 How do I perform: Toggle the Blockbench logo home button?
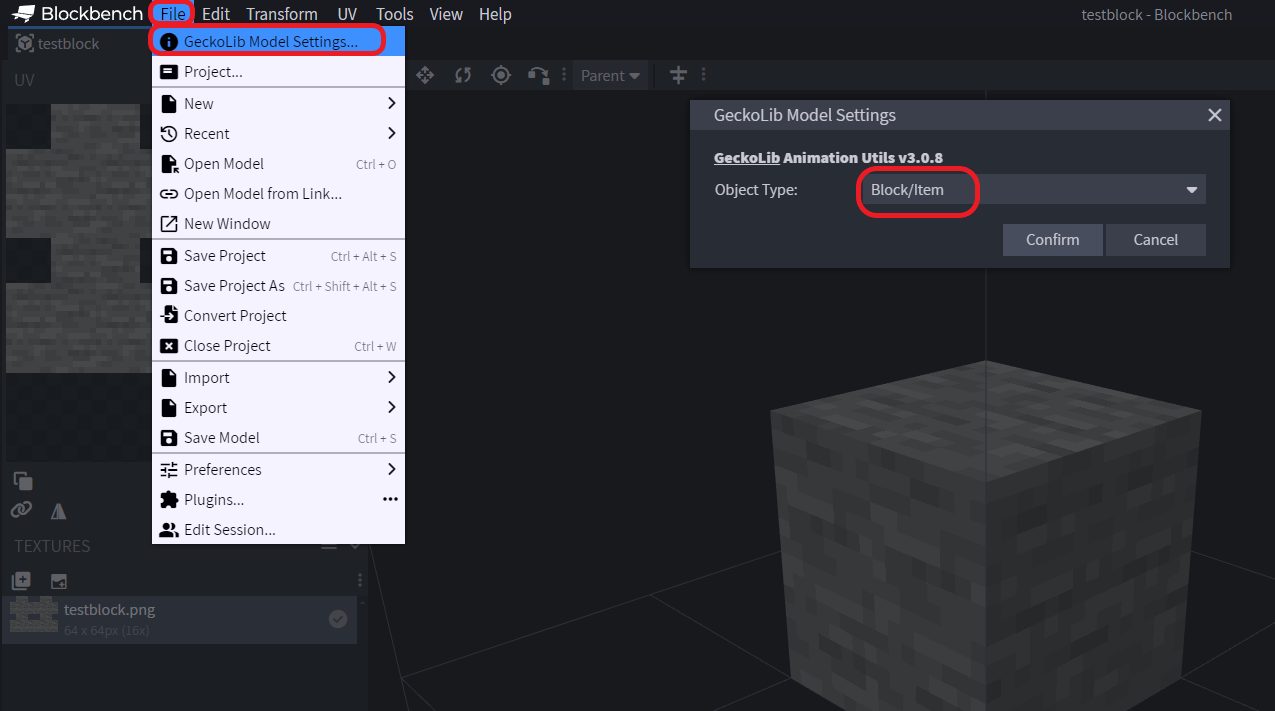click(x=24, y=13)
